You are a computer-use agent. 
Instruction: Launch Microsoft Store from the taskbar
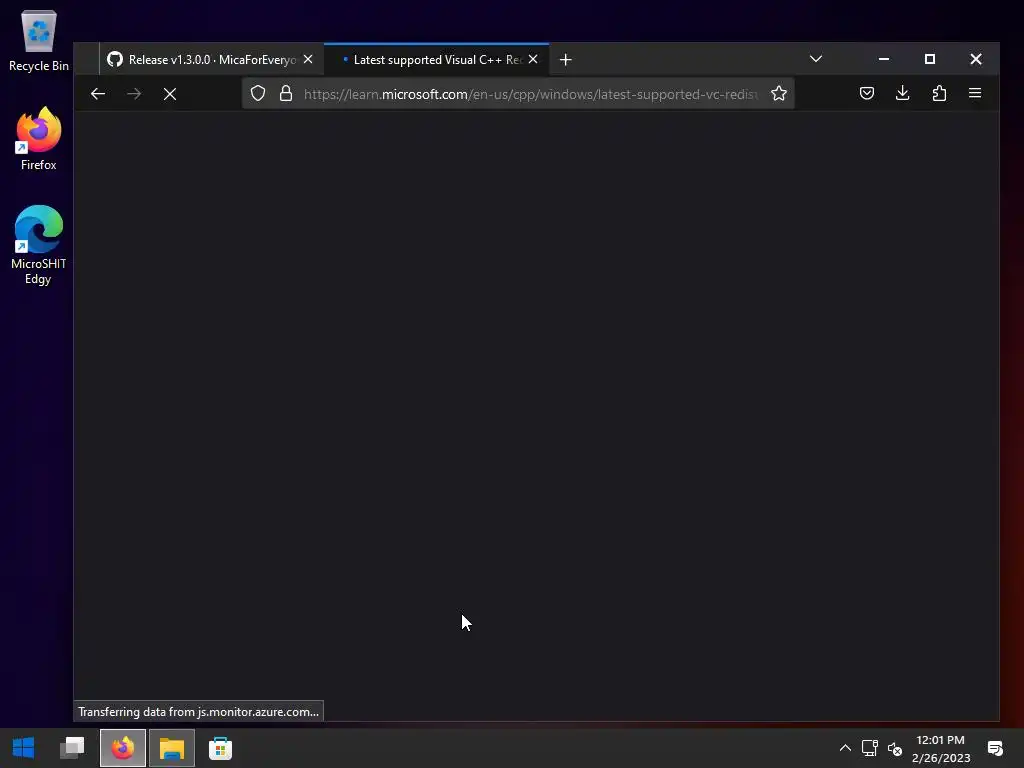point(220,748)
